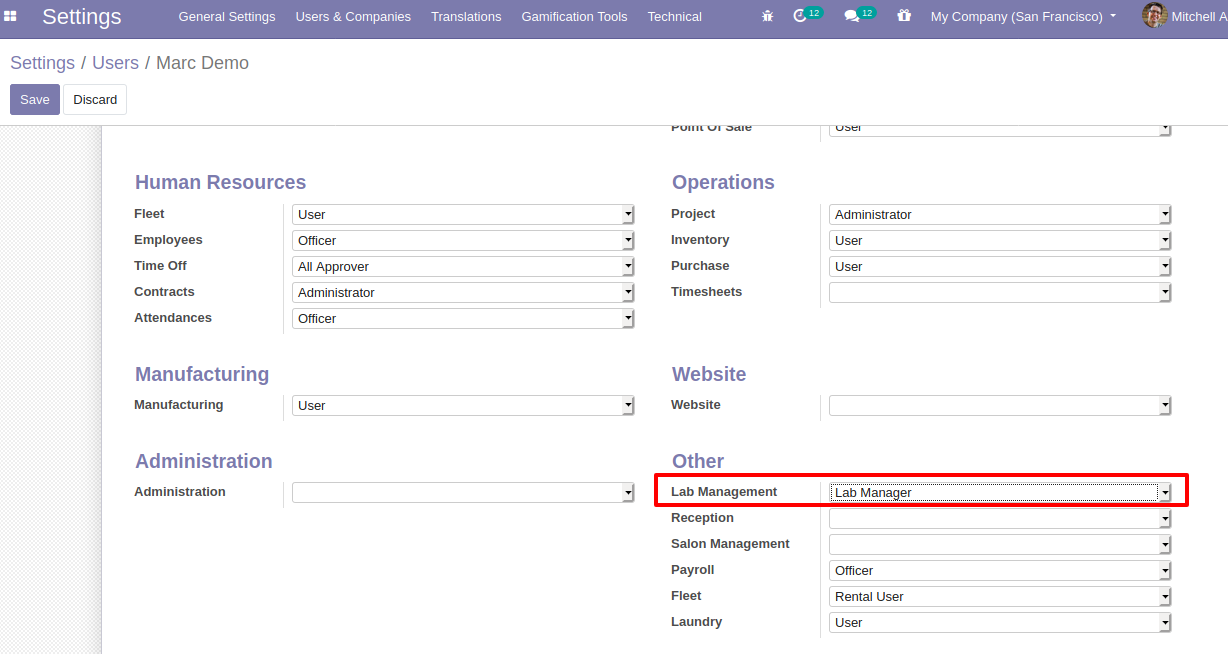Expand the Manufacturing access dropdown
This screenshot has width=1228, height=654.
[463, 406]
